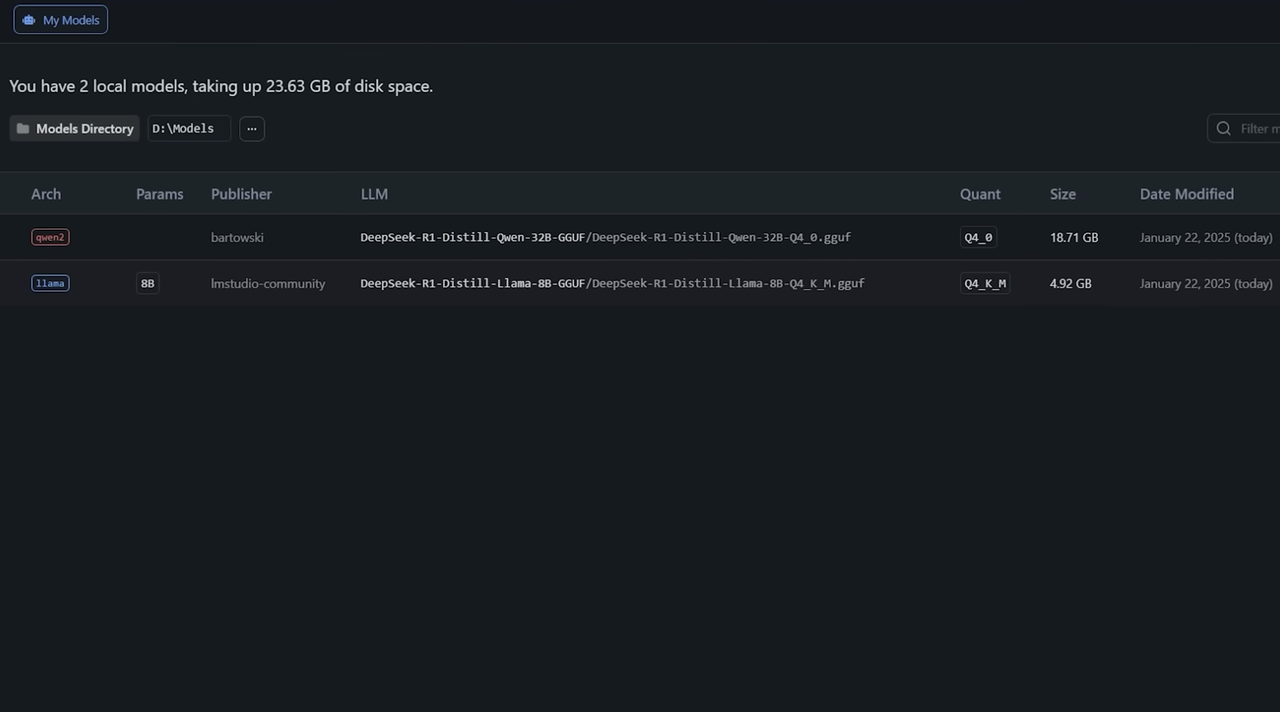
Task: Focus the Filter models input field
Action: [1244, 129]
